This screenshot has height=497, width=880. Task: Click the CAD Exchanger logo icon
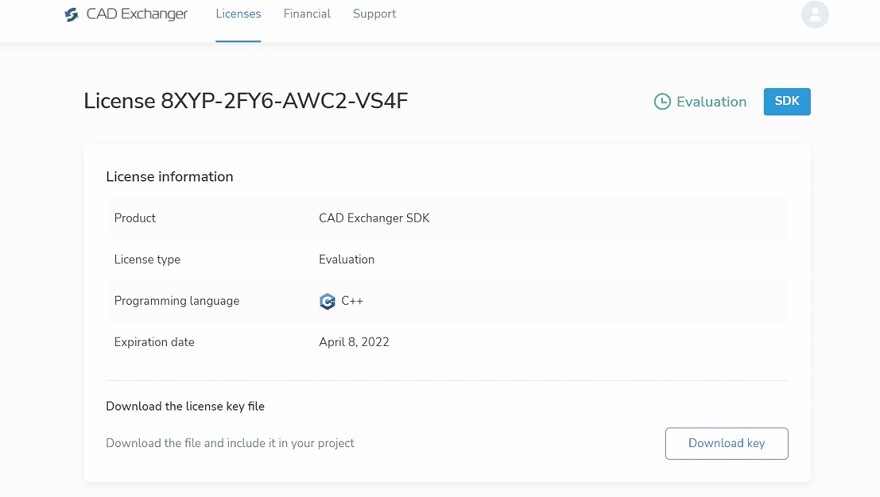[x=71, y=15]
